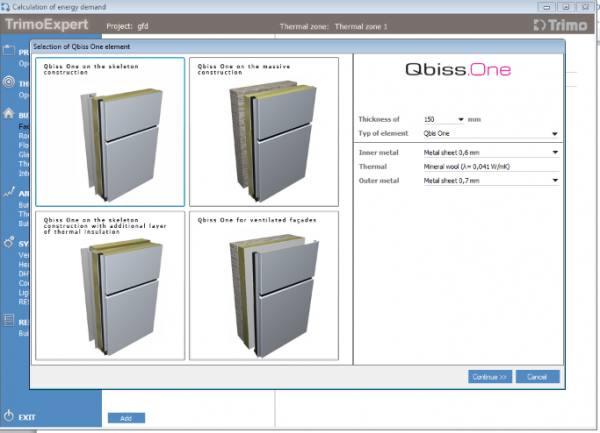Select Qbiss One on the skeleton construction
Viewport: 600px width, 433px height.
[x=110, y=132]
